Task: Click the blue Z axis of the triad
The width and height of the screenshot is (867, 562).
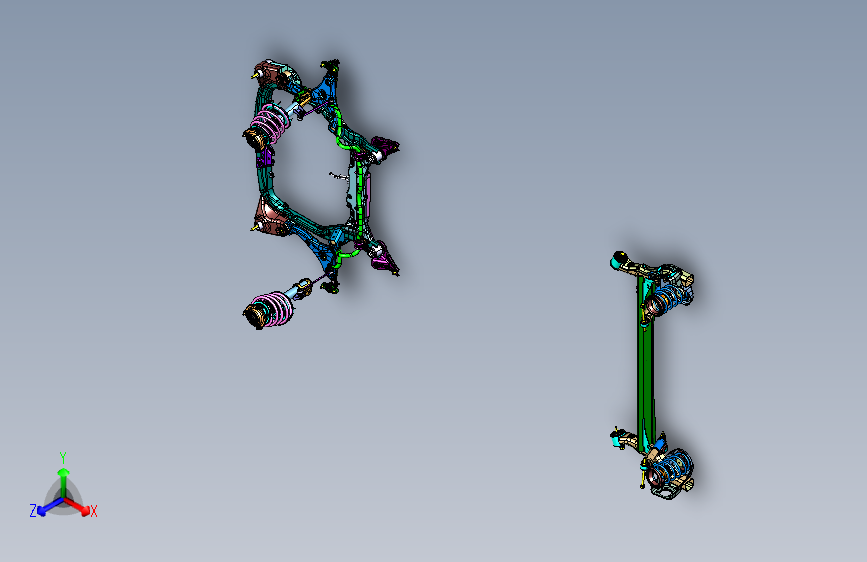Action: coord(50,506)
